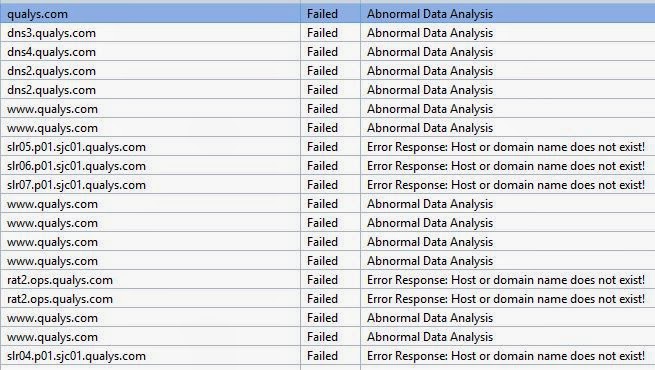Click error response text in slr06 row

tap(506, 166)
